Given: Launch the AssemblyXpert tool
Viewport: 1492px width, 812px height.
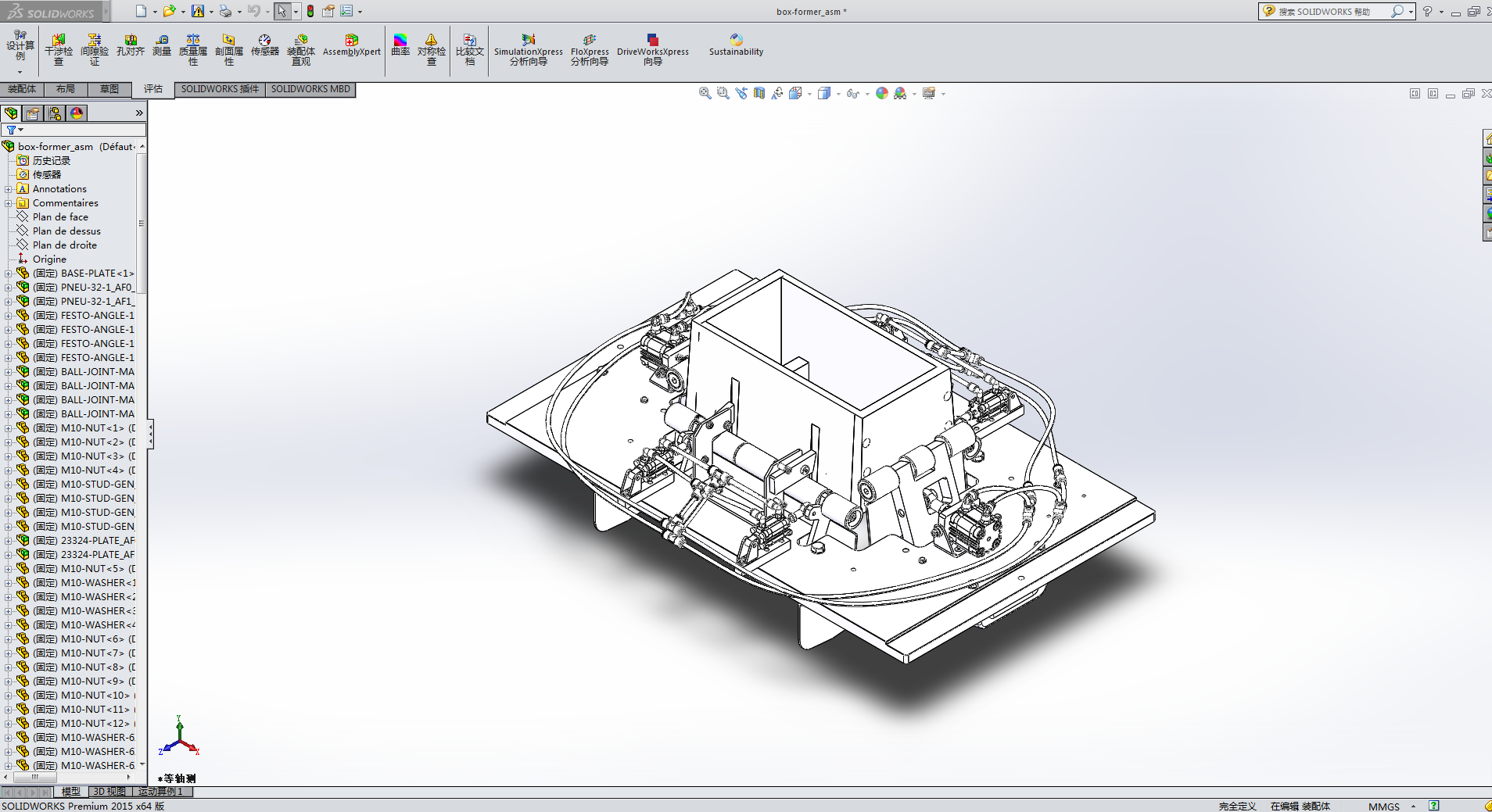Looking at the screenshot, I should click(x=351, y=45).
